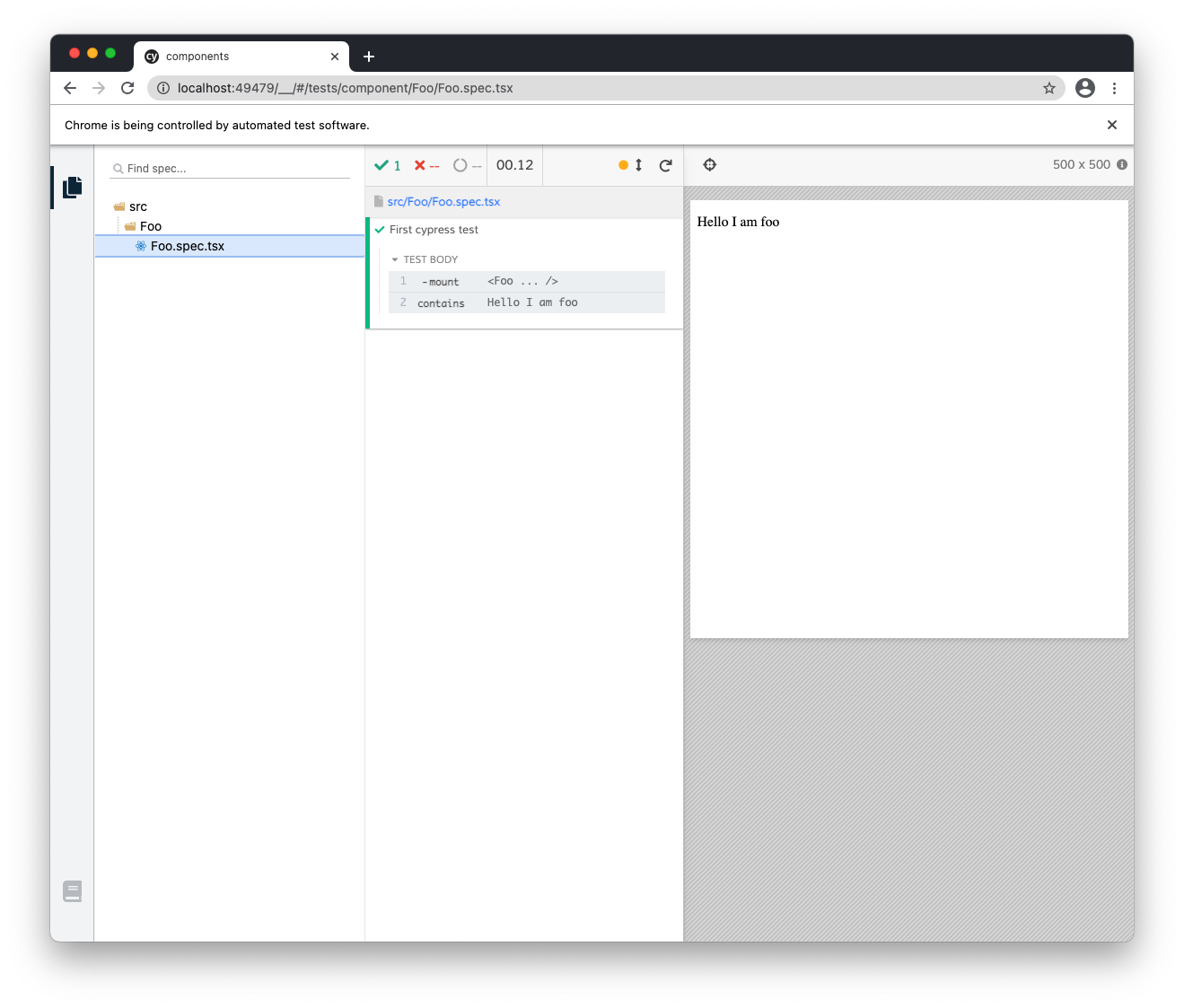
Task: Open the src/Foo/Foo.spec.tsx spec link
Action: tap(443, 201)
